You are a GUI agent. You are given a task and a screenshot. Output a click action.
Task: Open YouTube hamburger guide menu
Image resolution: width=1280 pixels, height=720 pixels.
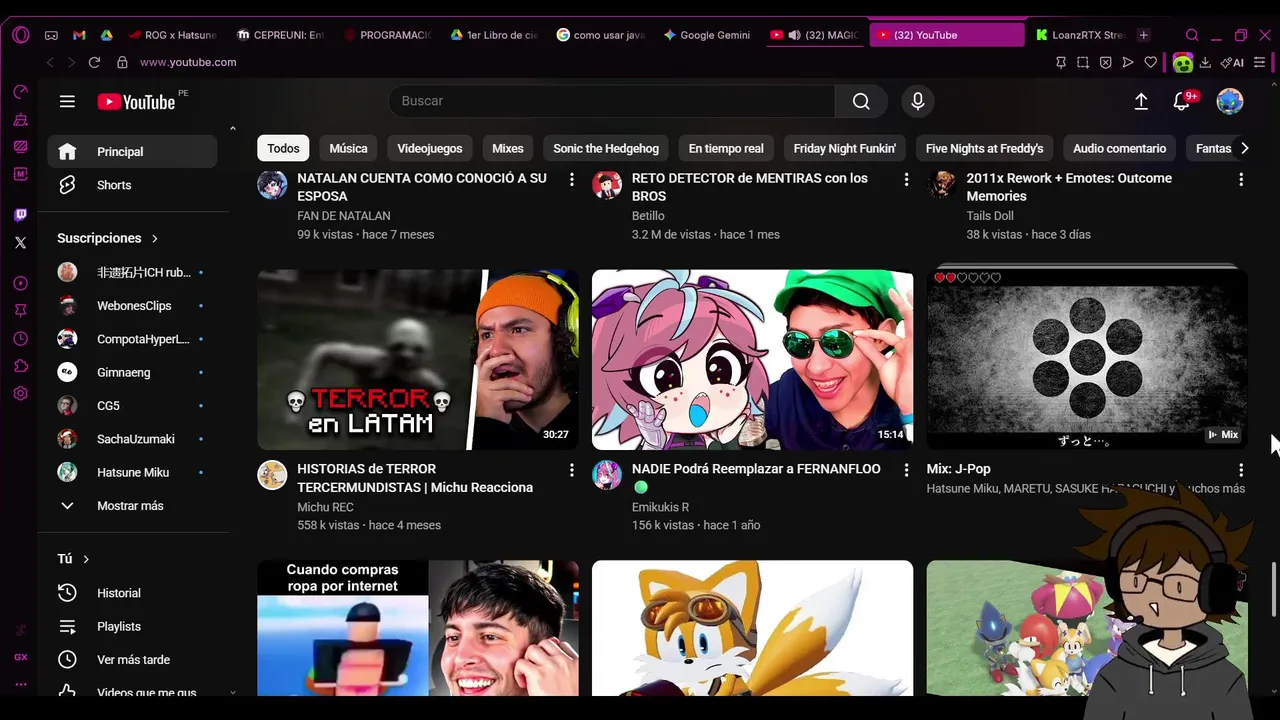67,101
